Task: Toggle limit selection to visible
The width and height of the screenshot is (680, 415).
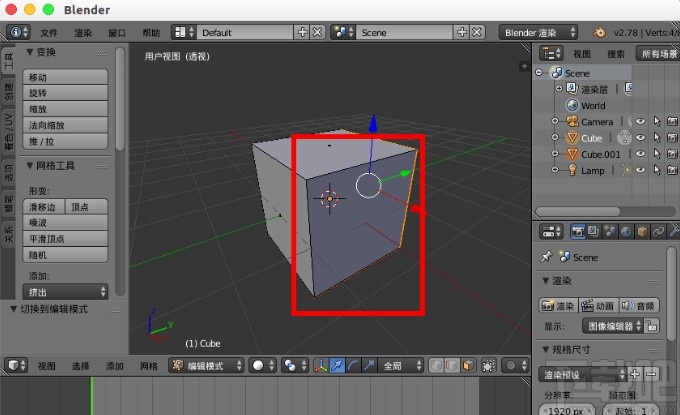Action: pos(489,366)
